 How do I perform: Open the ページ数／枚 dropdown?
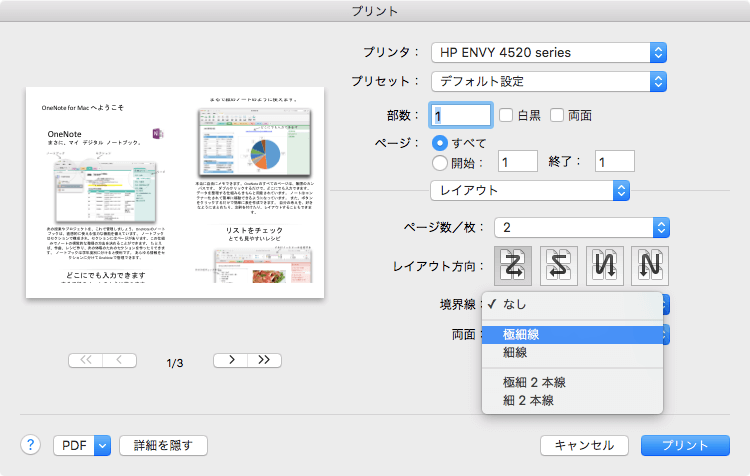582,227
